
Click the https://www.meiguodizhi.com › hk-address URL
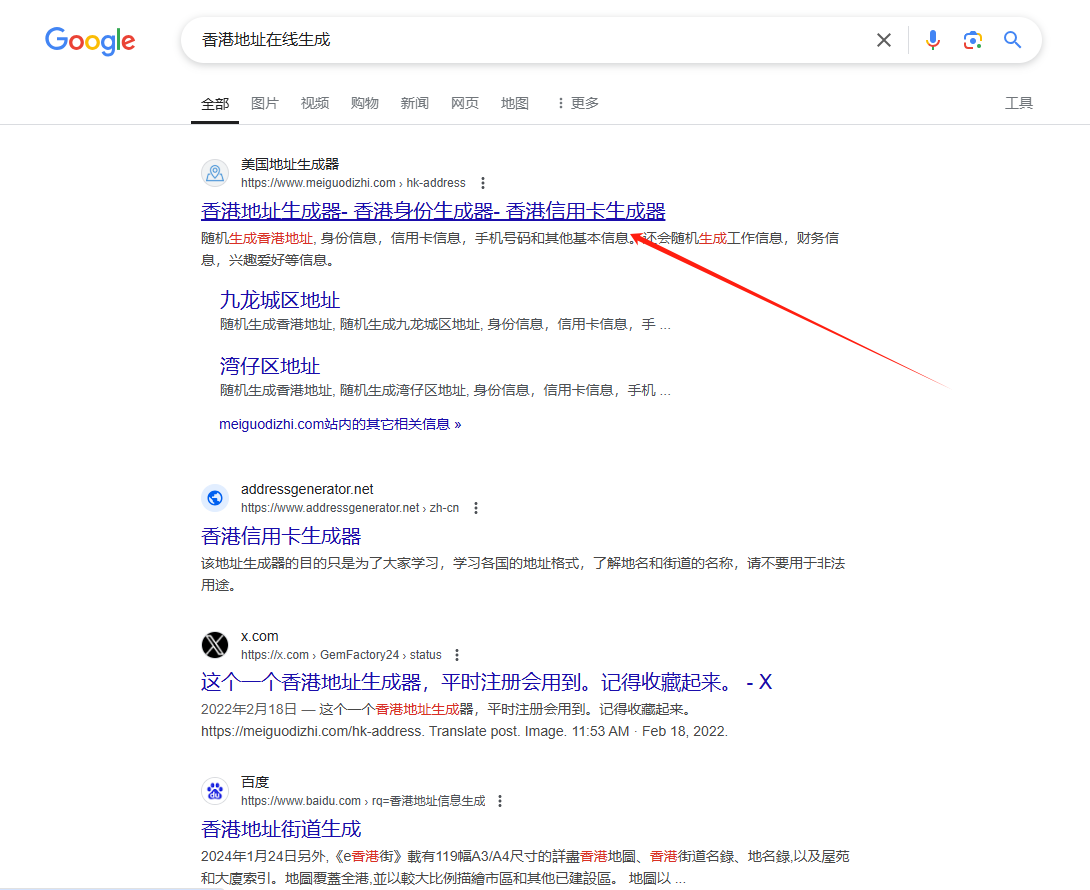tap(353, 183)
